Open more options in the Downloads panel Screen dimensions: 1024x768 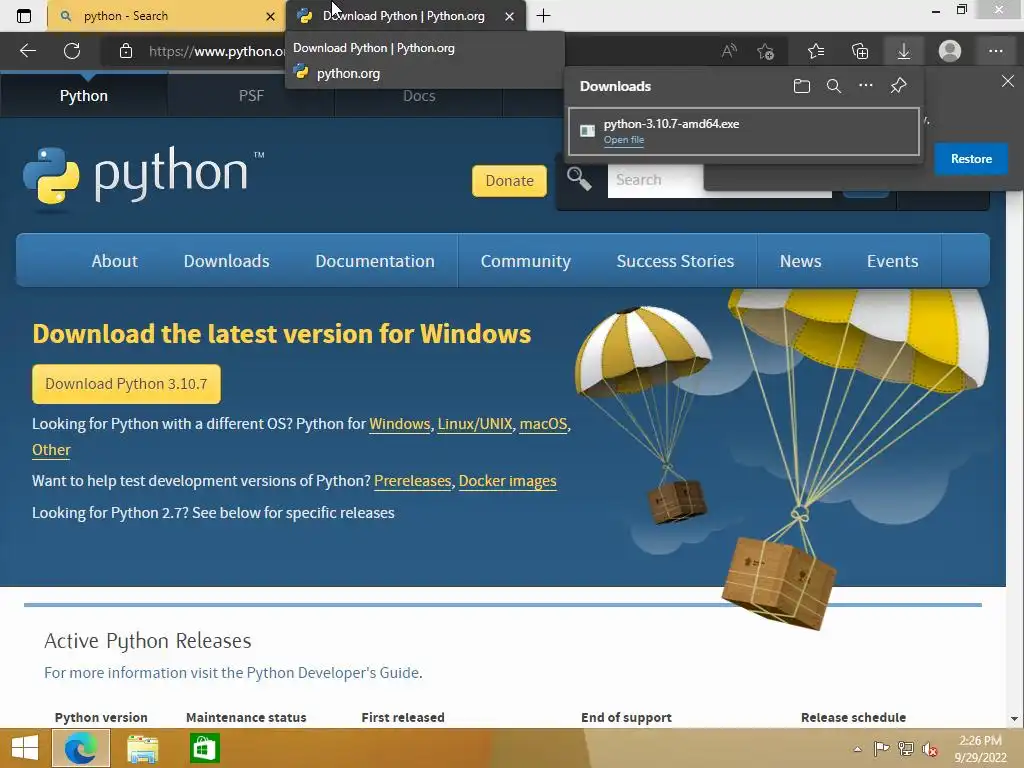866,86
